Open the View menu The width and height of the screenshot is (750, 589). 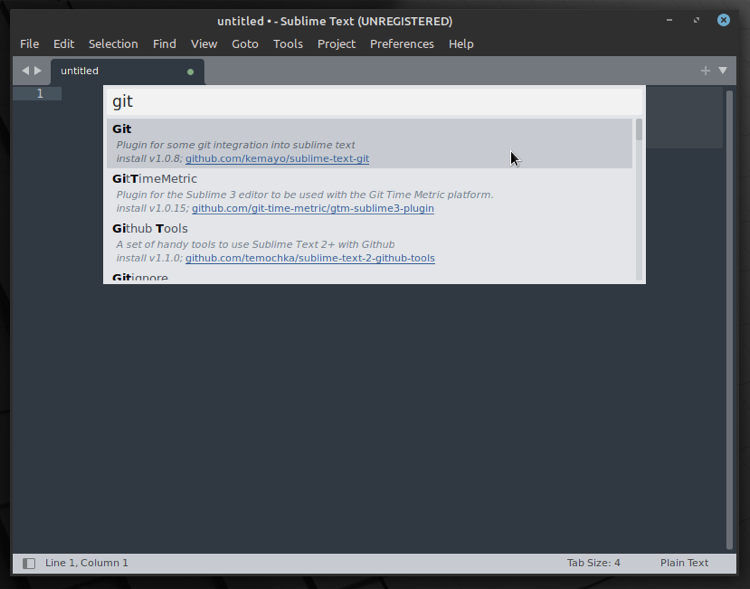[204, 44]
